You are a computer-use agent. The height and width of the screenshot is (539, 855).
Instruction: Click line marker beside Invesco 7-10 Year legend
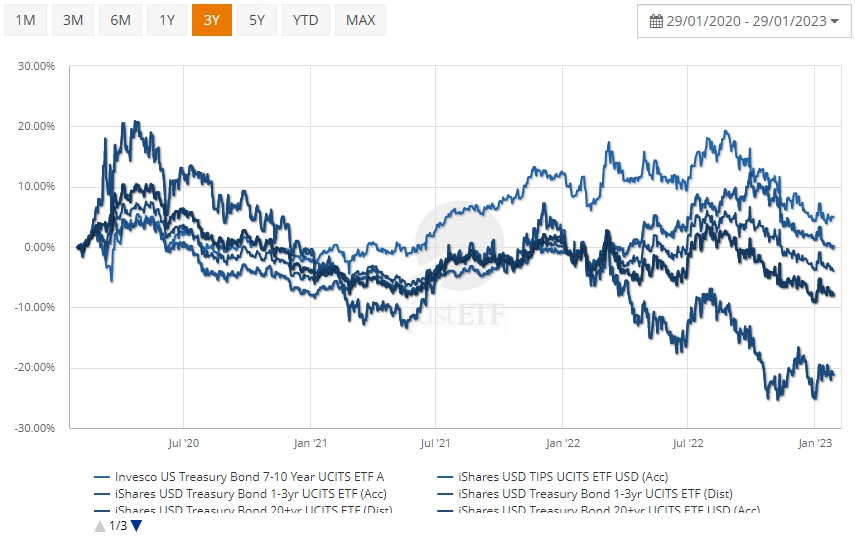(101, 477)
